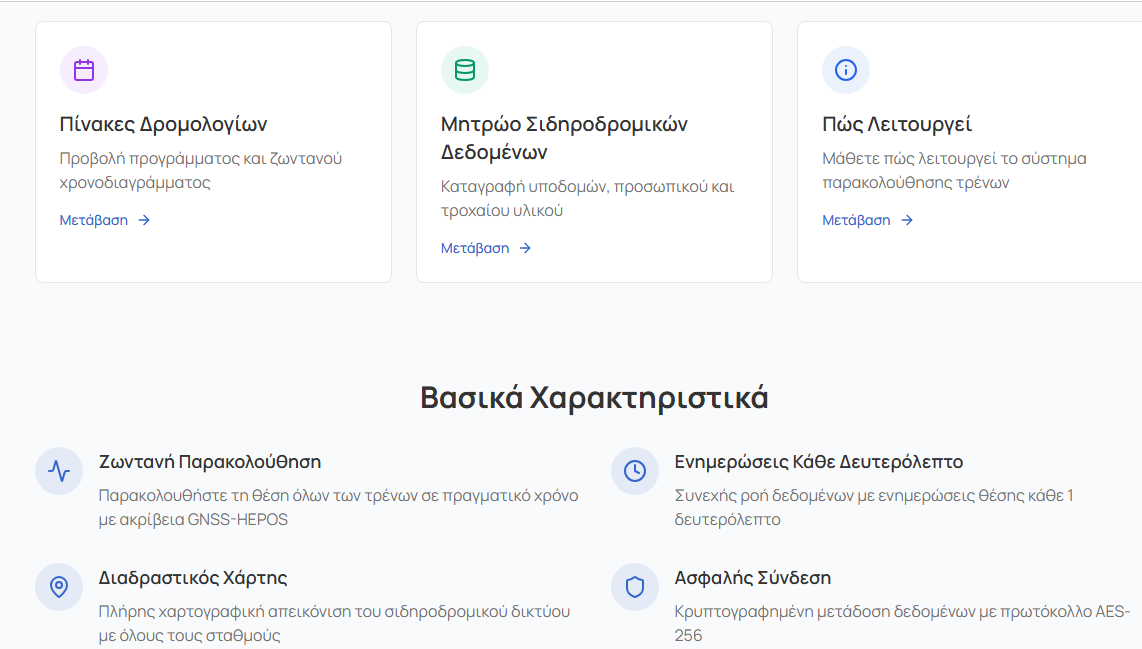Viewport: 1142px width, 649px height.
Task: Select the Ενημερώσεις Κάθε Δευτερόλεπτο feature title
Action: pyautogui.click(x=818, y=462)
